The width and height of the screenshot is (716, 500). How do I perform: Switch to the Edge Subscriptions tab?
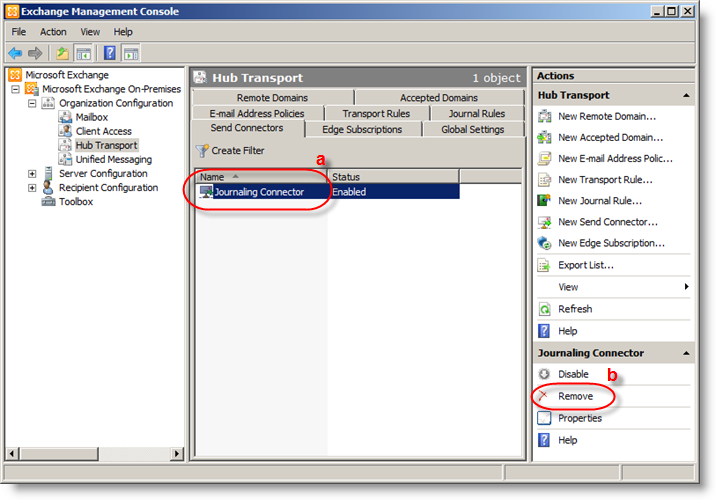click(x=362, y=130)
